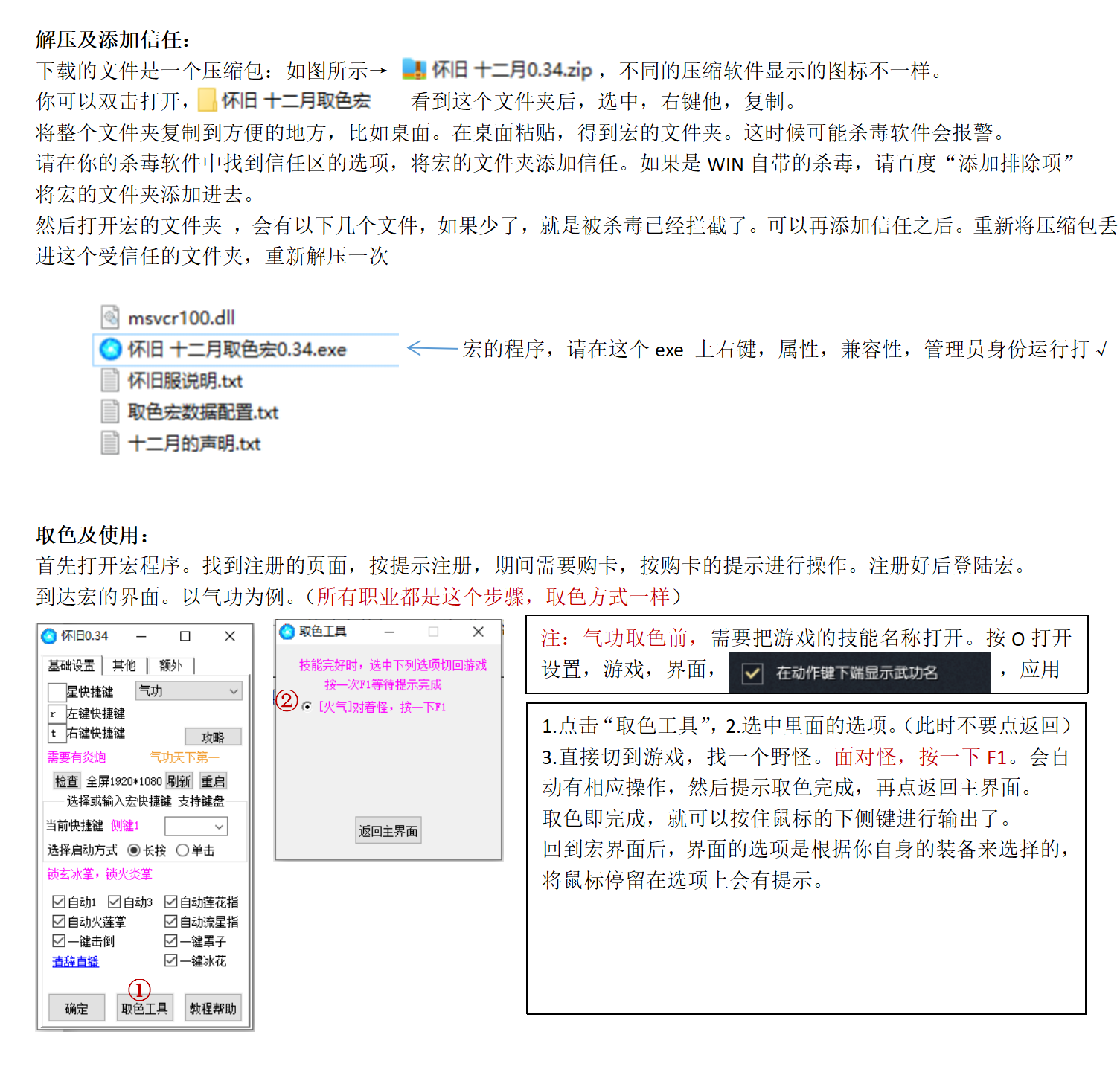This screenshot has width=1120, height=1081.
Task: Switch to the 基础设置 tab
Action: pyautogui.click(x=71, y=665)
